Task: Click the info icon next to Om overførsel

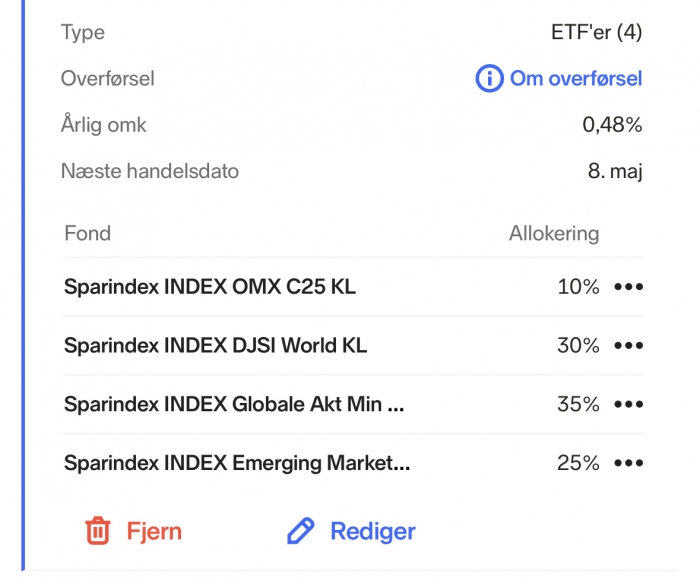Action: pyautogui.click(x=489, y=79)
